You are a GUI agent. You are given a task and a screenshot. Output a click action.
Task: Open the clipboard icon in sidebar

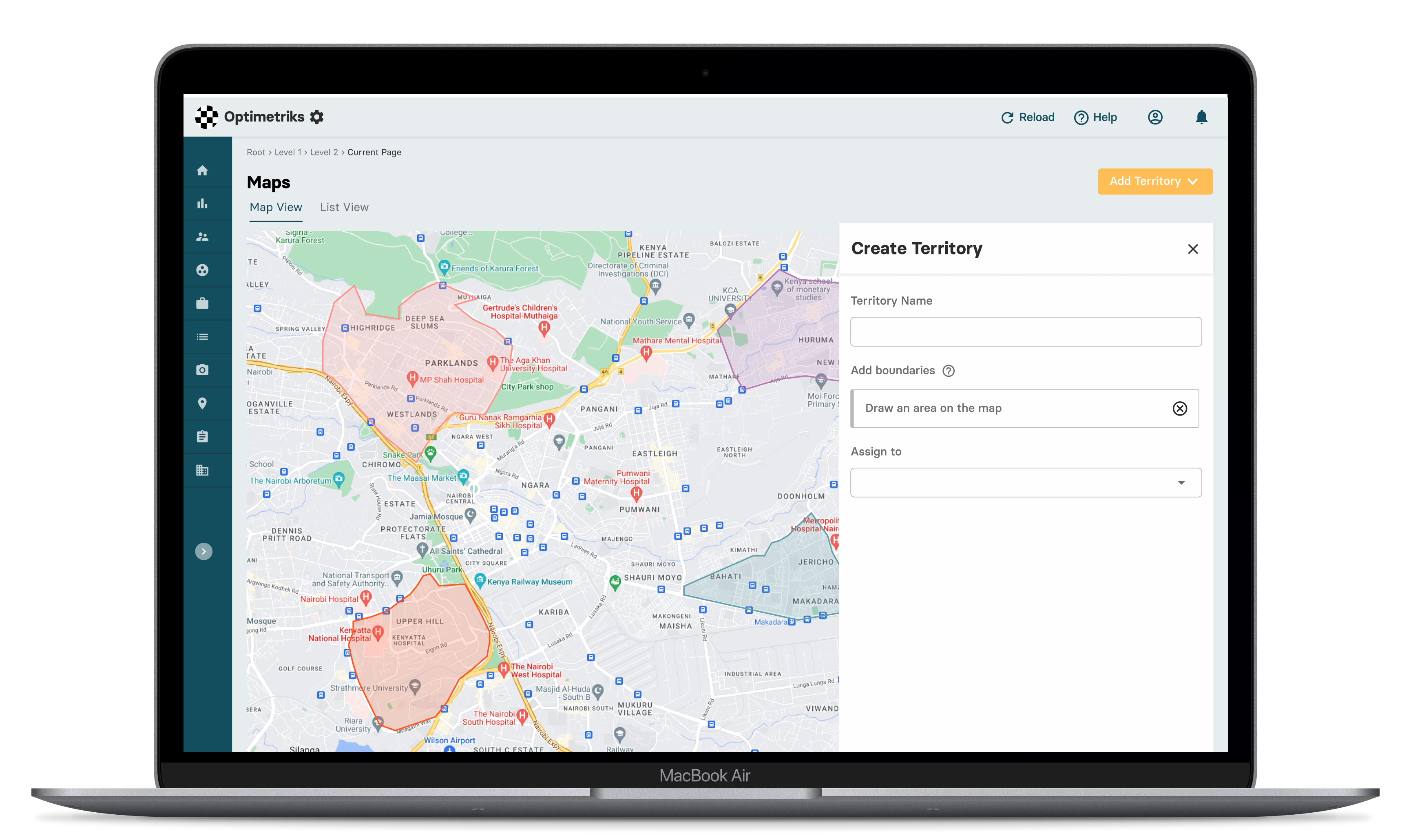coord(202,436)
